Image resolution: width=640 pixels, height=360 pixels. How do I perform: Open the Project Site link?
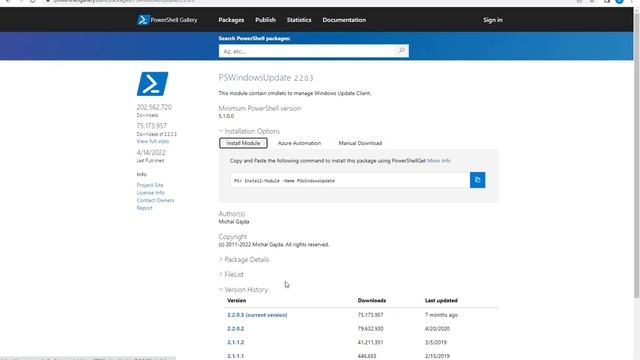coord(150,185)
